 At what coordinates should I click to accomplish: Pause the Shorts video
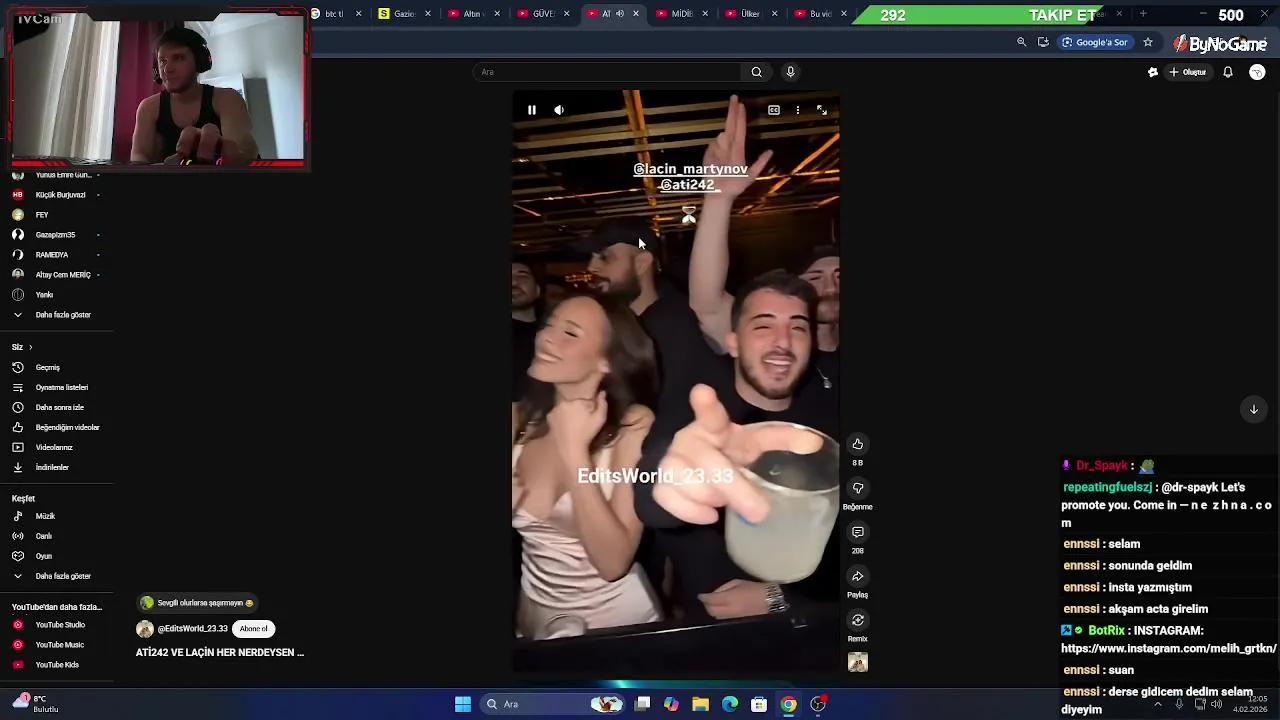point(532,110)
